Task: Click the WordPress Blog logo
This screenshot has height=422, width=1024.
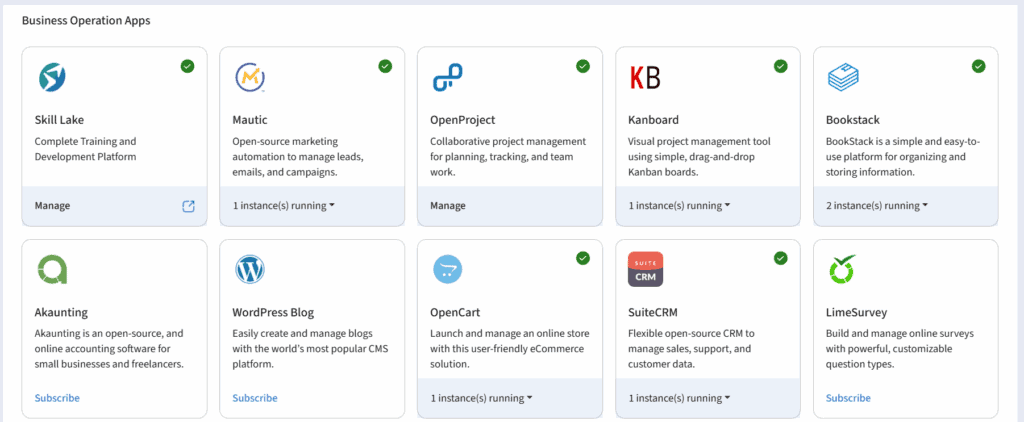Action: tap(249, 270)
